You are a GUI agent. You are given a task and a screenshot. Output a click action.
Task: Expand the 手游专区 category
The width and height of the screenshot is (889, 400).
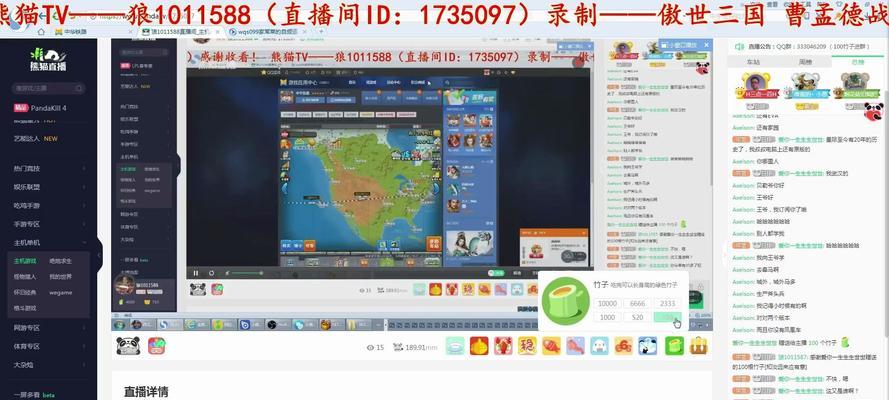pyautogui.click(x=49, y=224)
